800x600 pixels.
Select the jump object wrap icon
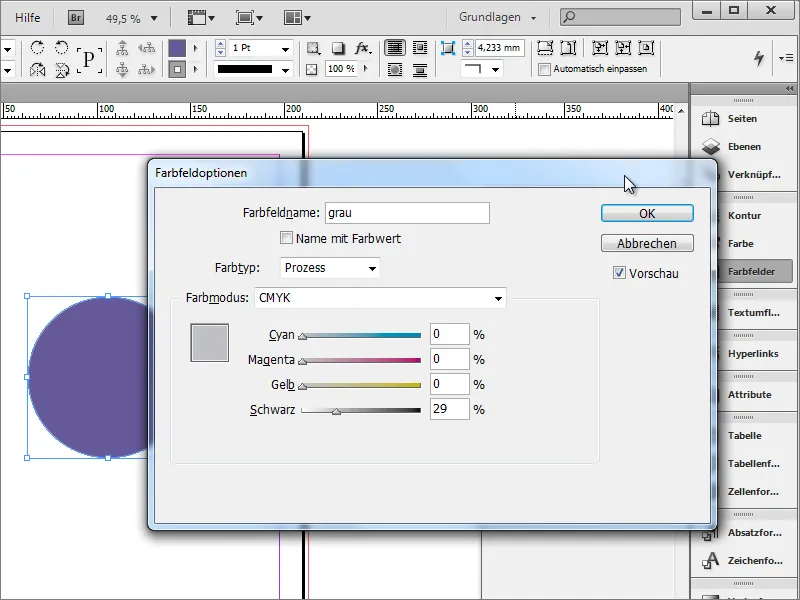pyautogui.click(x=419, y=69)
